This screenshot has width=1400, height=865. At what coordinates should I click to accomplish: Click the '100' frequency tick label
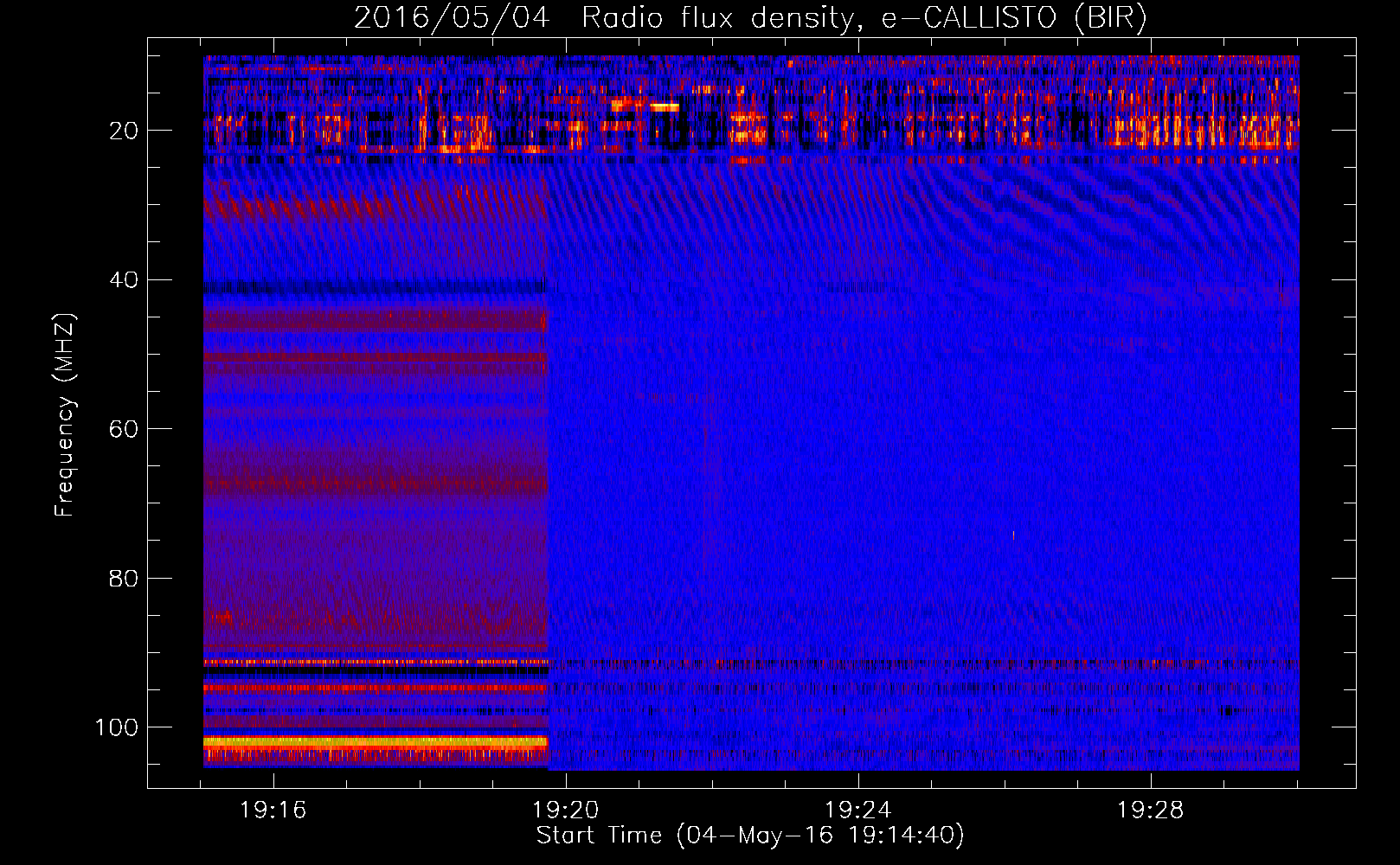[117, 727]
